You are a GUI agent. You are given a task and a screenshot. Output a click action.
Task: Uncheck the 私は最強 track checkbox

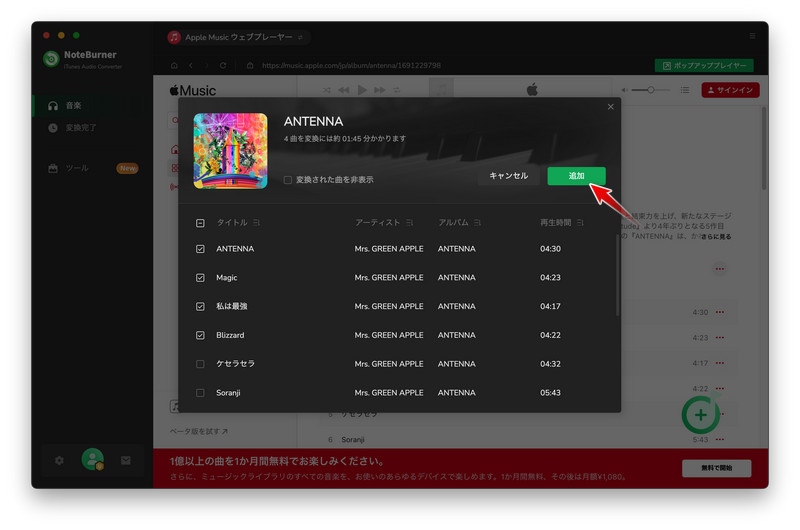(x=200, y=306)
